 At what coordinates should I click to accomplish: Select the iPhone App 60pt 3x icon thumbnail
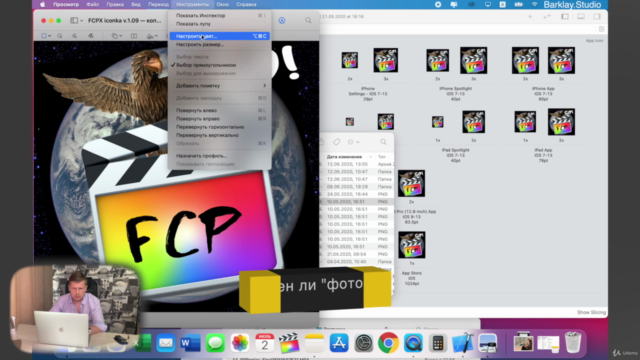pyautogui.click(x=561, y=60)
